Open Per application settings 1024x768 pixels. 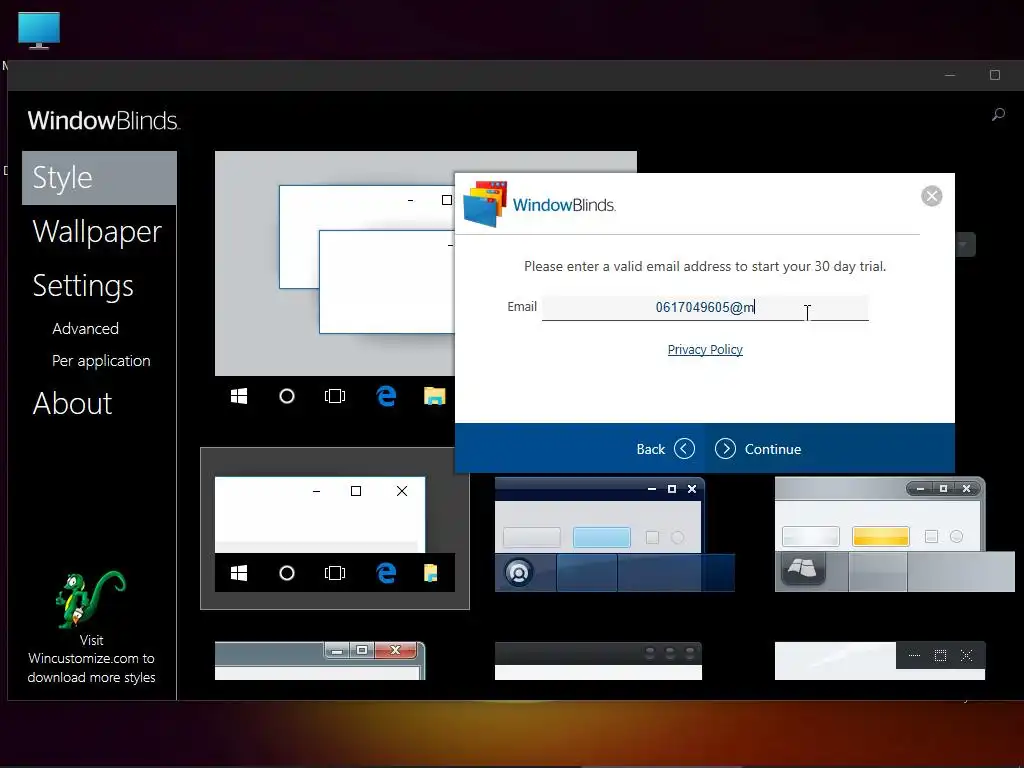pos(101,361)
